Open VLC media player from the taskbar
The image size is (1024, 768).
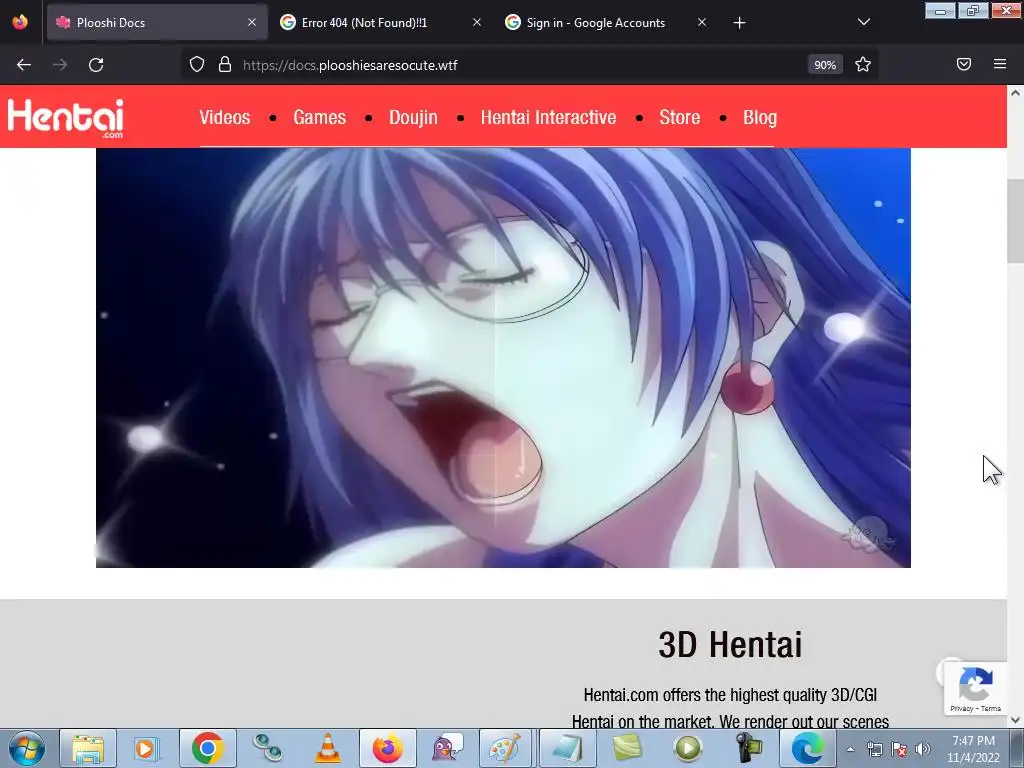(x=327, y=748)
